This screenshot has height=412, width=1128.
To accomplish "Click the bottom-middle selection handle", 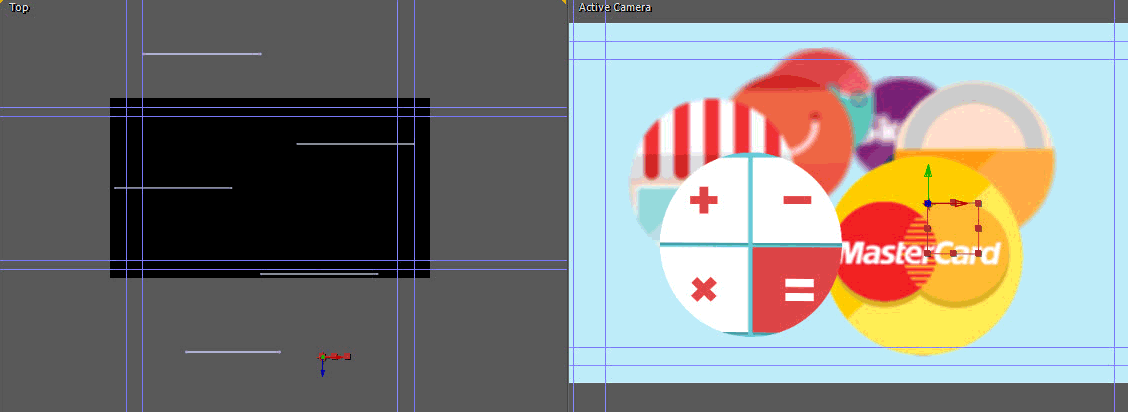I will point(953,253).
